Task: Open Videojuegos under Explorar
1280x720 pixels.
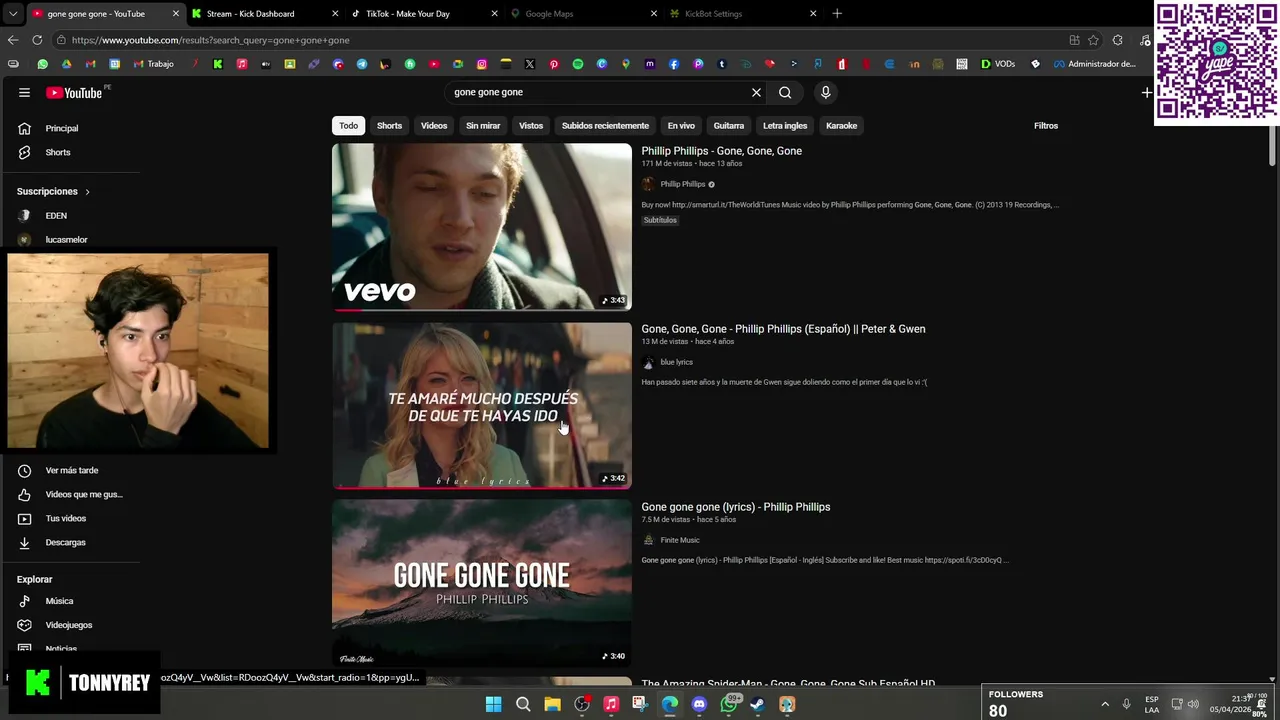Action: pyautogui.click(x=70, y=625)
